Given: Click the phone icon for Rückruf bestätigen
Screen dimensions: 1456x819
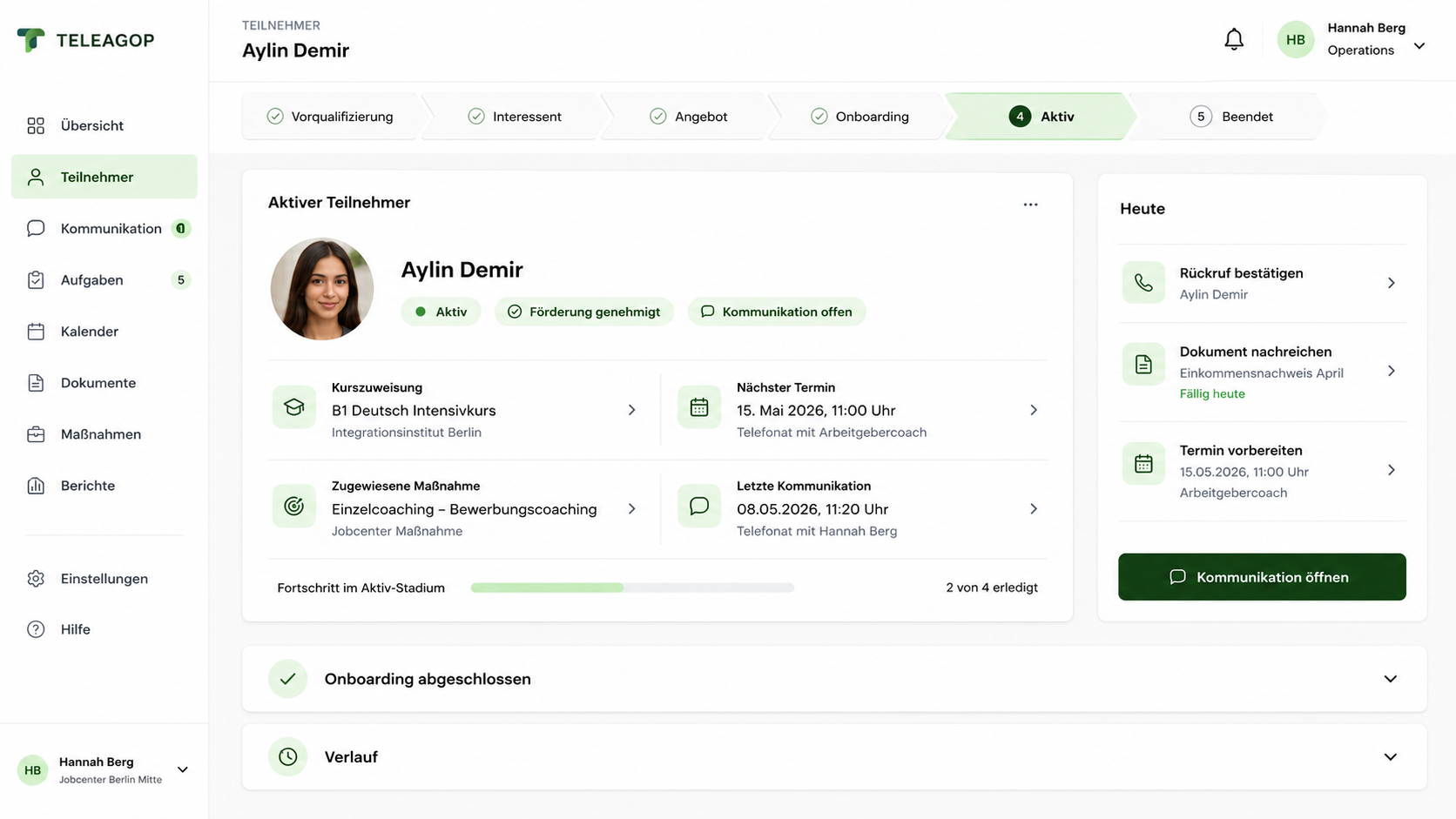Looking at the screenshot, I should 1143,282.
